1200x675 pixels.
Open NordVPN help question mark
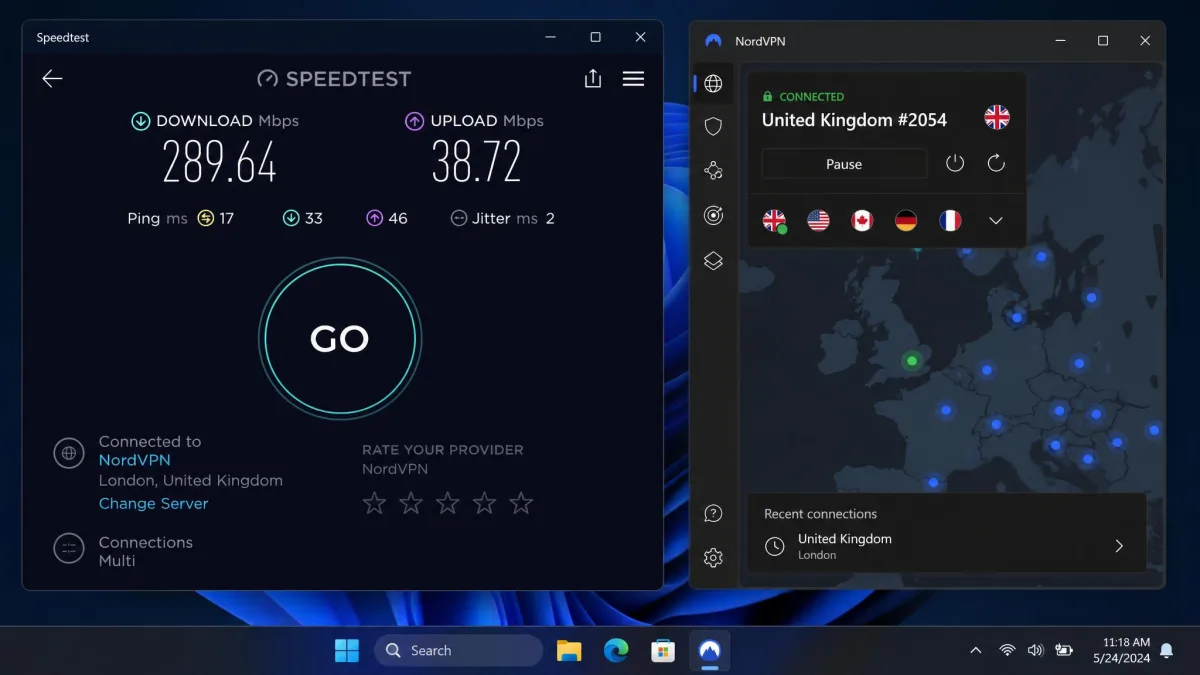tap(713, 514)
